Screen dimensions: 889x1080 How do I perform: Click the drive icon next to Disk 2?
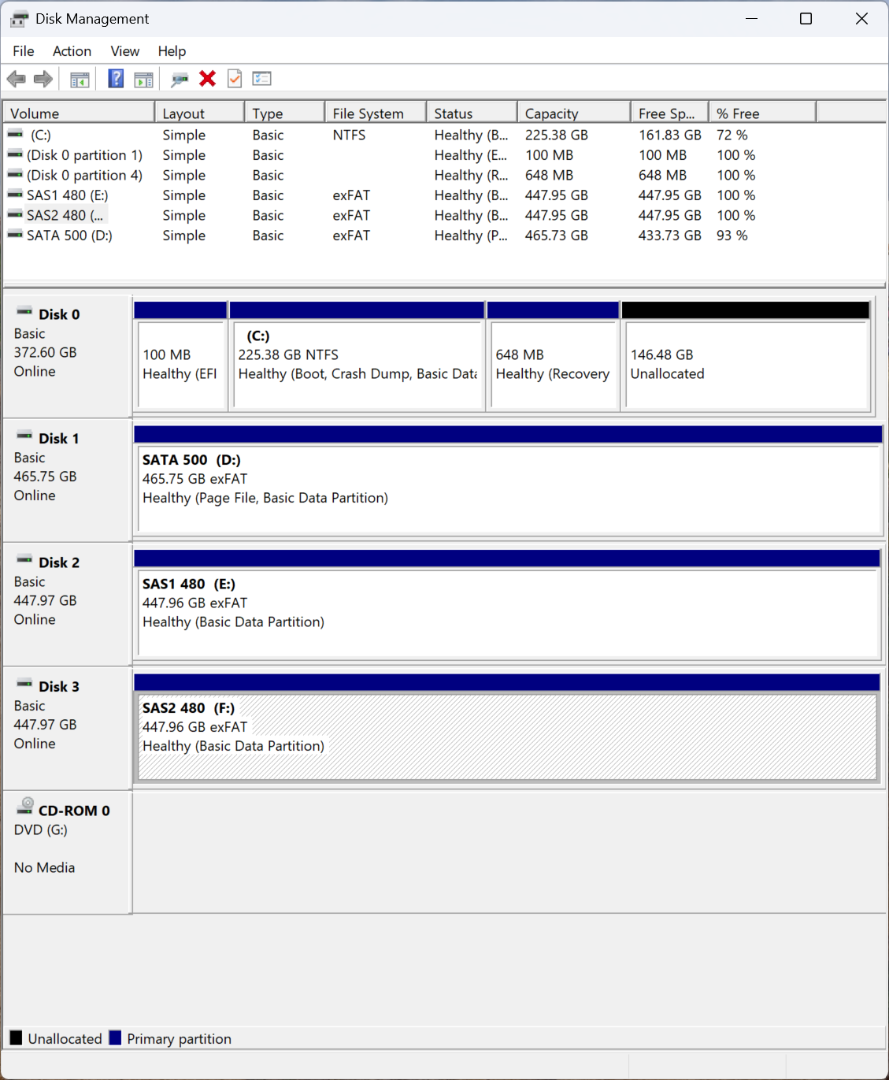click(24, 560)
